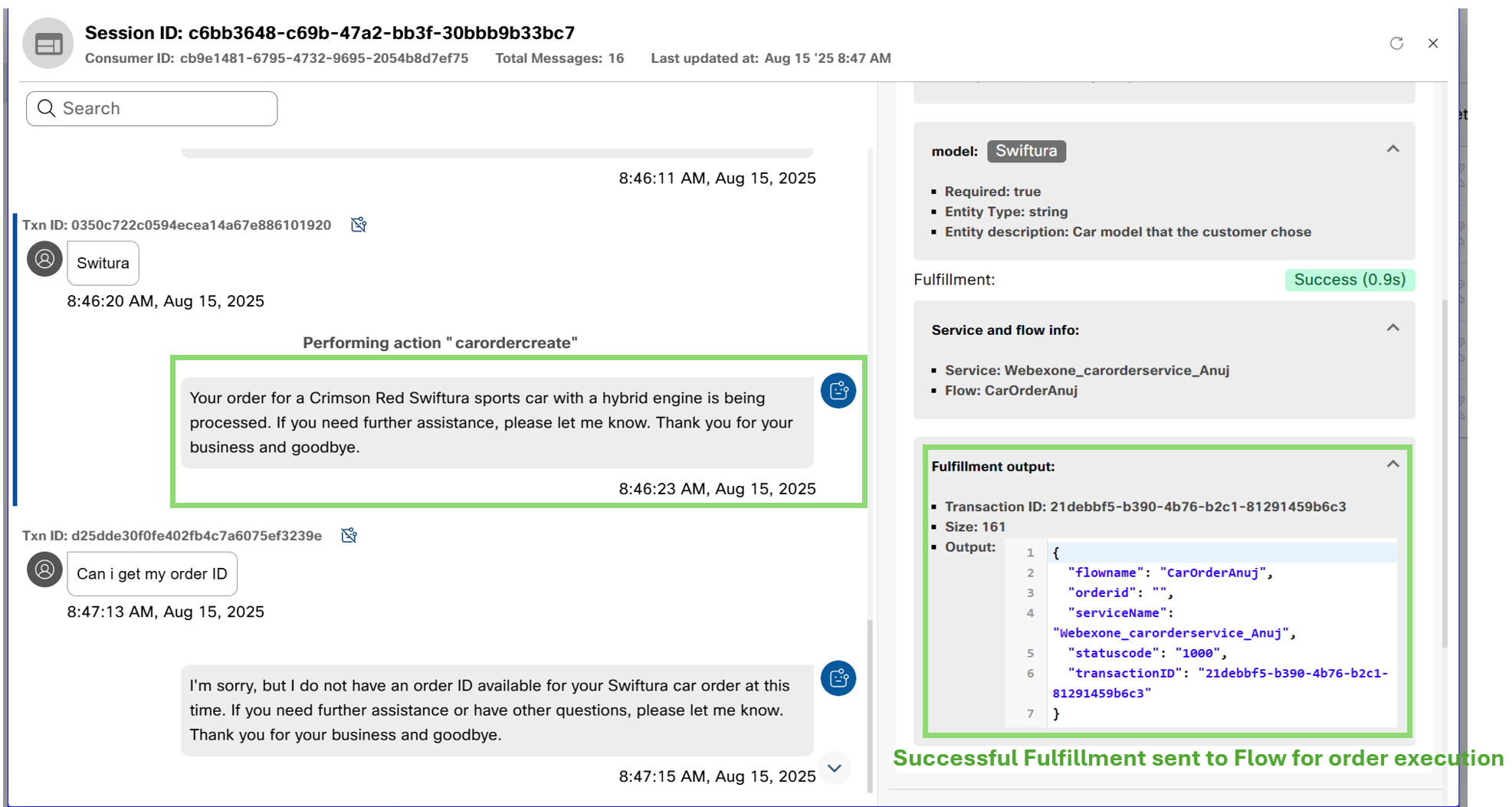Image resolution: width=1512 pixels, height=807 pixels.
Task: Click the Search input field
Action: coord(165,109)
